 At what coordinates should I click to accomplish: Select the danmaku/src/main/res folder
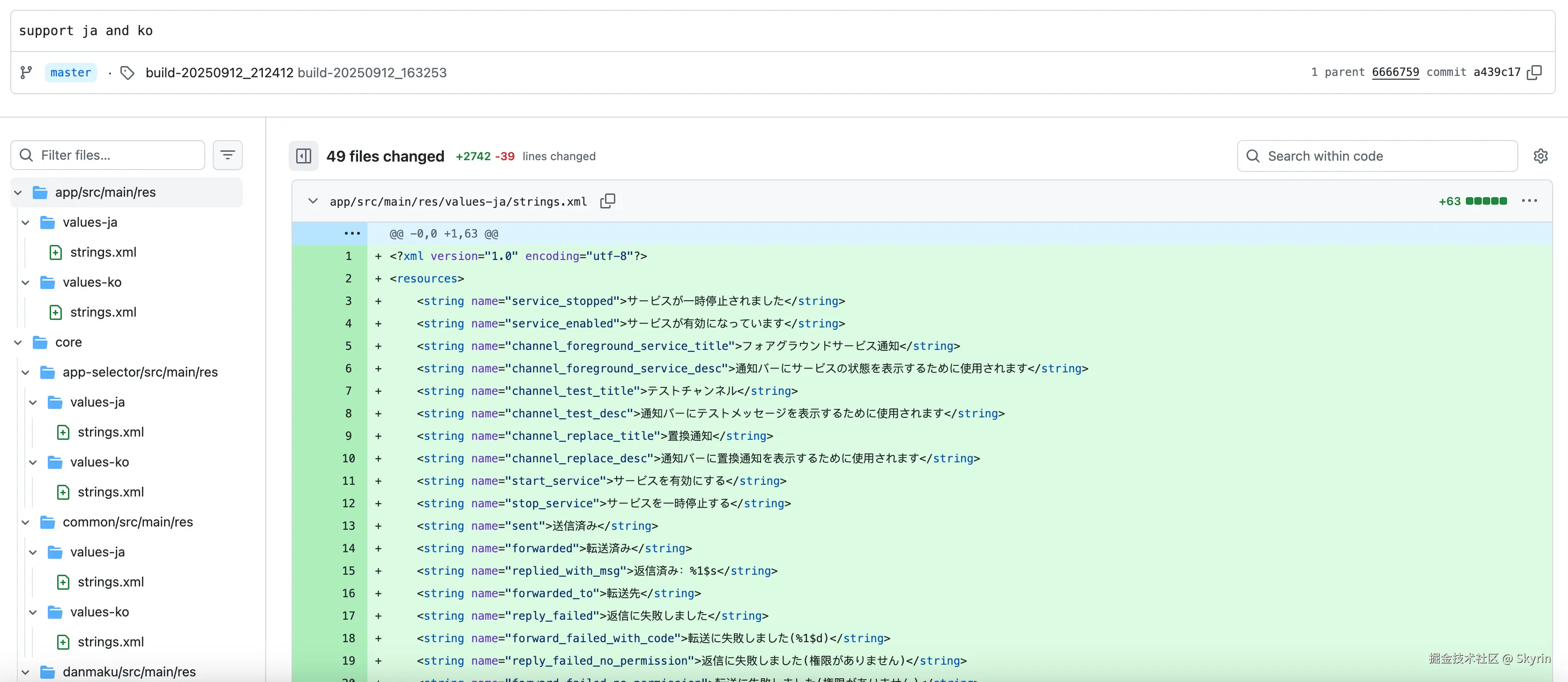click(129, 672)
